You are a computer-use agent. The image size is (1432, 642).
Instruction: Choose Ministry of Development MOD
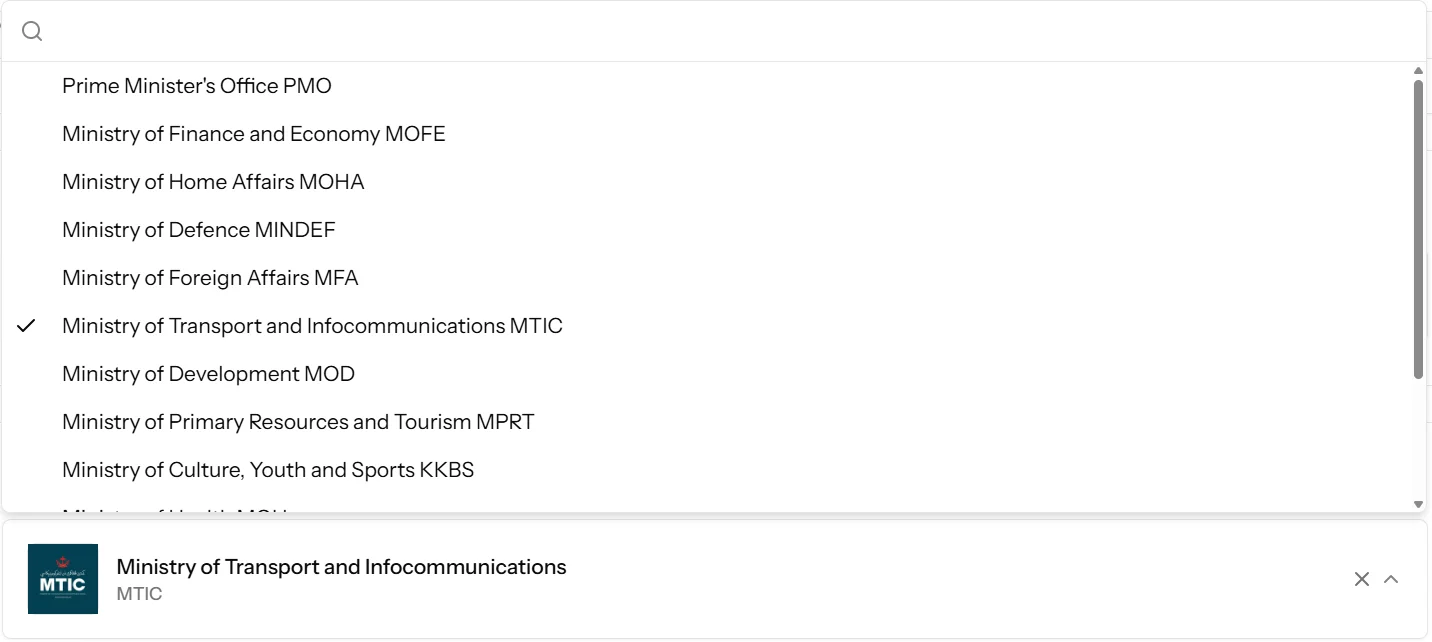(208, 374)
